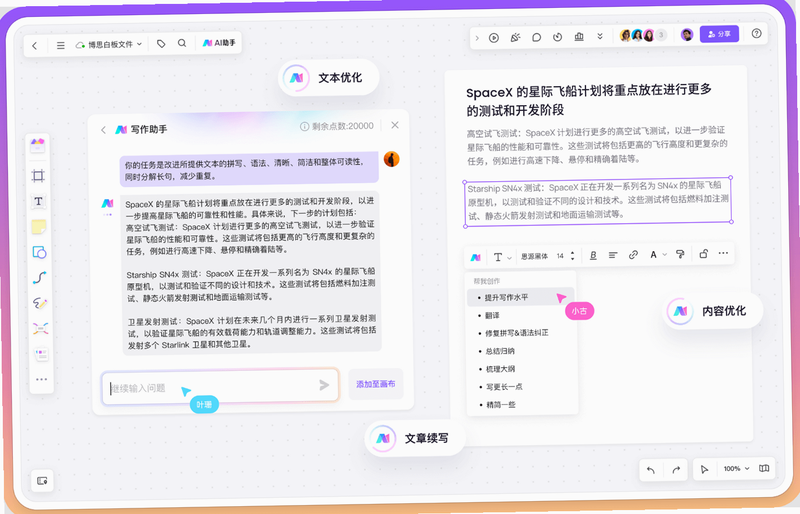800x514 pixels.
Task: Click the undo arrow
Action: 651,470
